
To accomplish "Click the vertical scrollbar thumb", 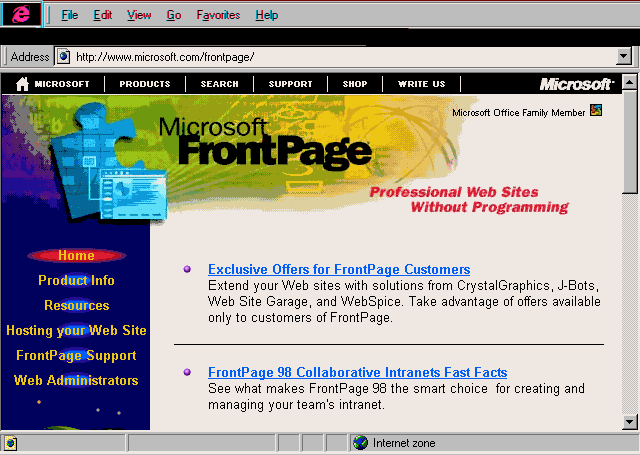I will pyautogui.click(x=629, y=142).
